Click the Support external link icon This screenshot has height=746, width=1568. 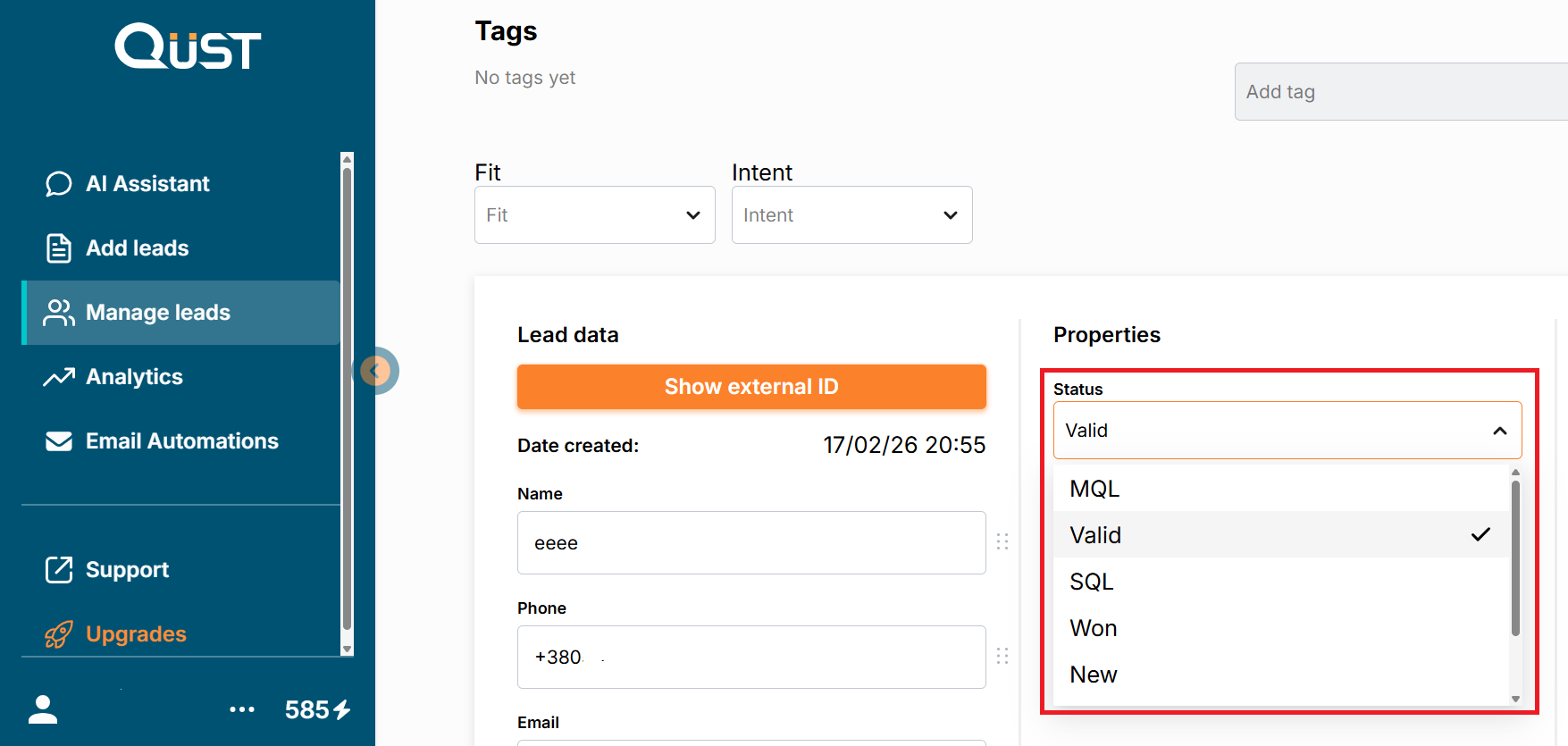point(59,570)
